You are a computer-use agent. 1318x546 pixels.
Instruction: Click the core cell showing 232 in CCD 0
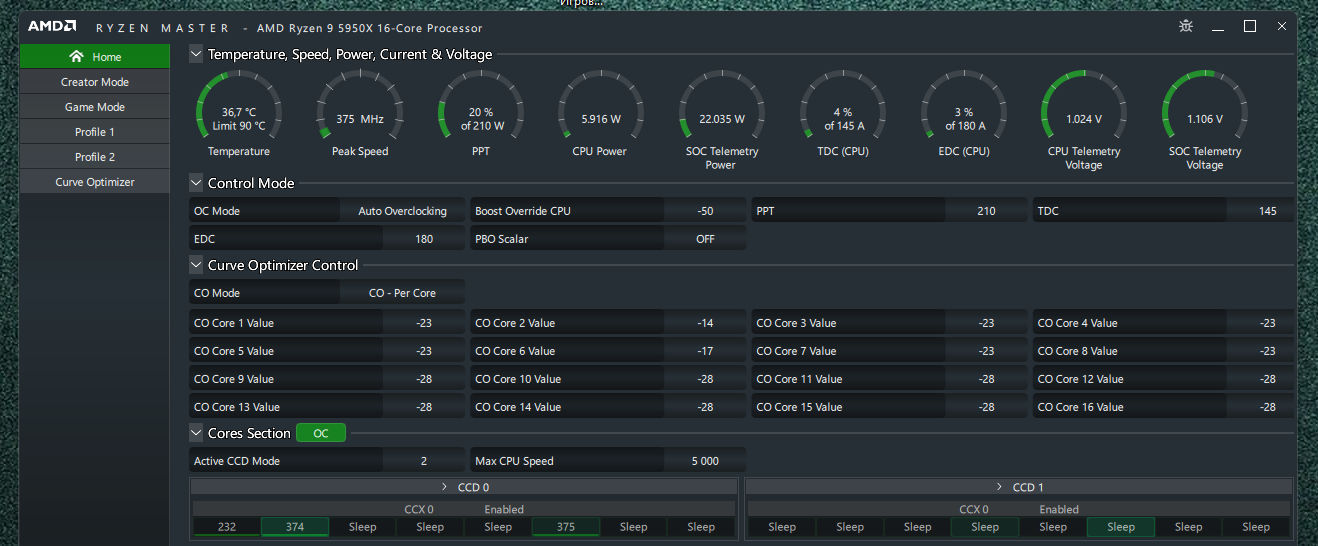point(227,527)
